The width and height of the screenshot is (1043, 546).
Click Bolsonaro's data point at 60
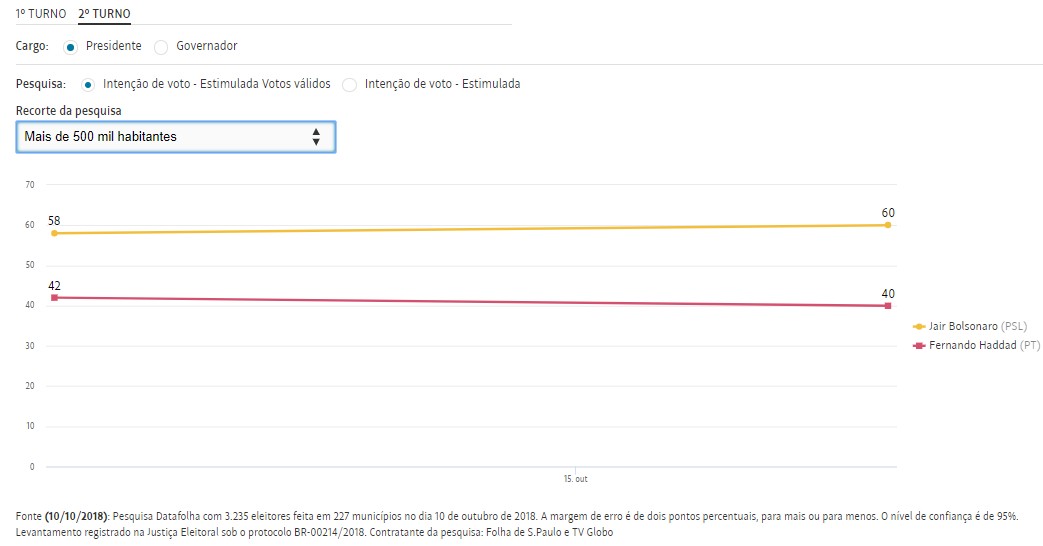coord(888,225)
